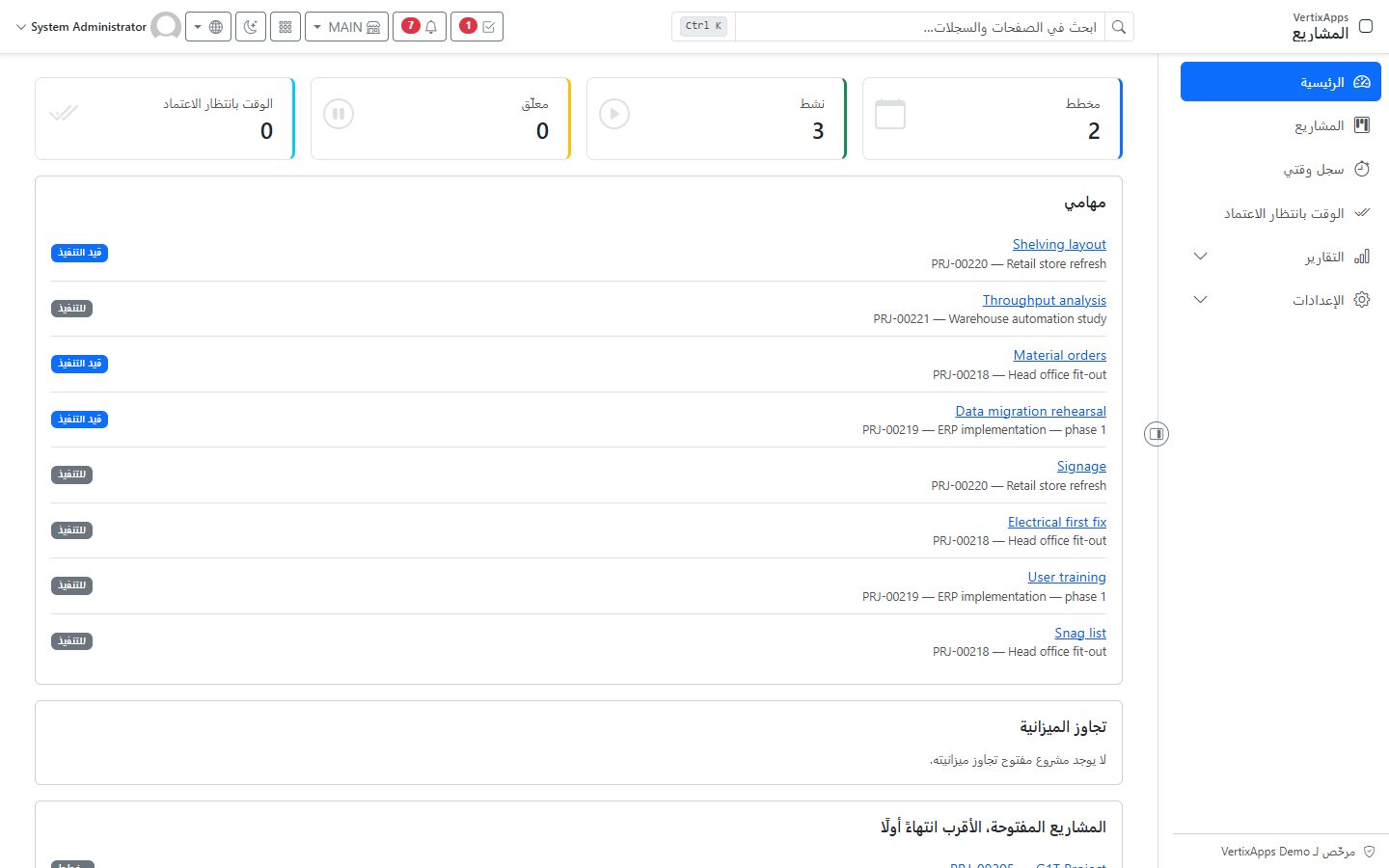Open الوقت بانتظار الاعتماد summary card
Viewport: 1389px width, 868px height.
tap(165, 119)
